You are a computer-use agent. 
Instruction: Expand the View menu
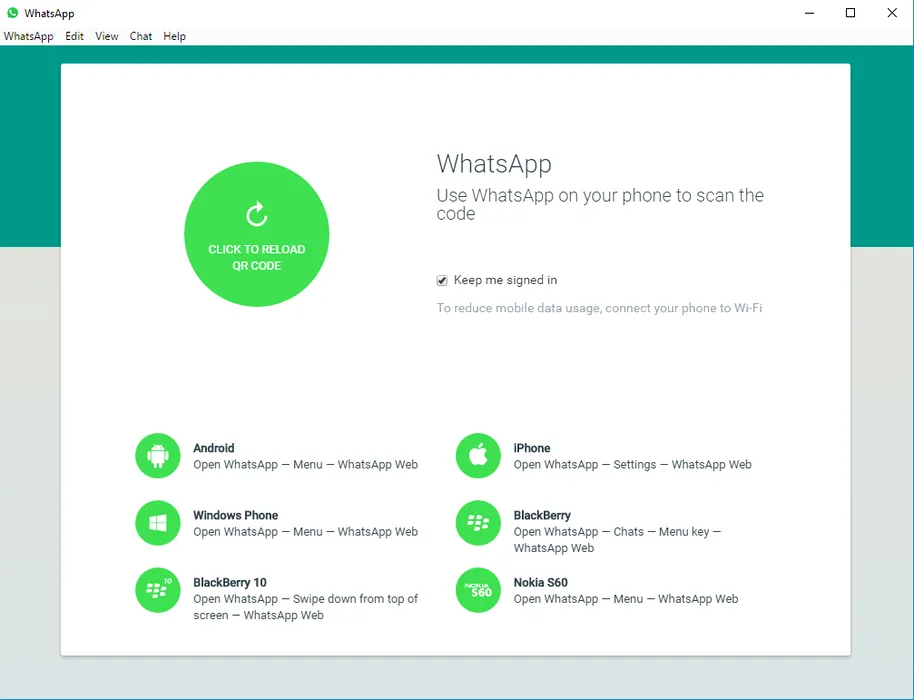pyautogui.click(x=106, y=36)
